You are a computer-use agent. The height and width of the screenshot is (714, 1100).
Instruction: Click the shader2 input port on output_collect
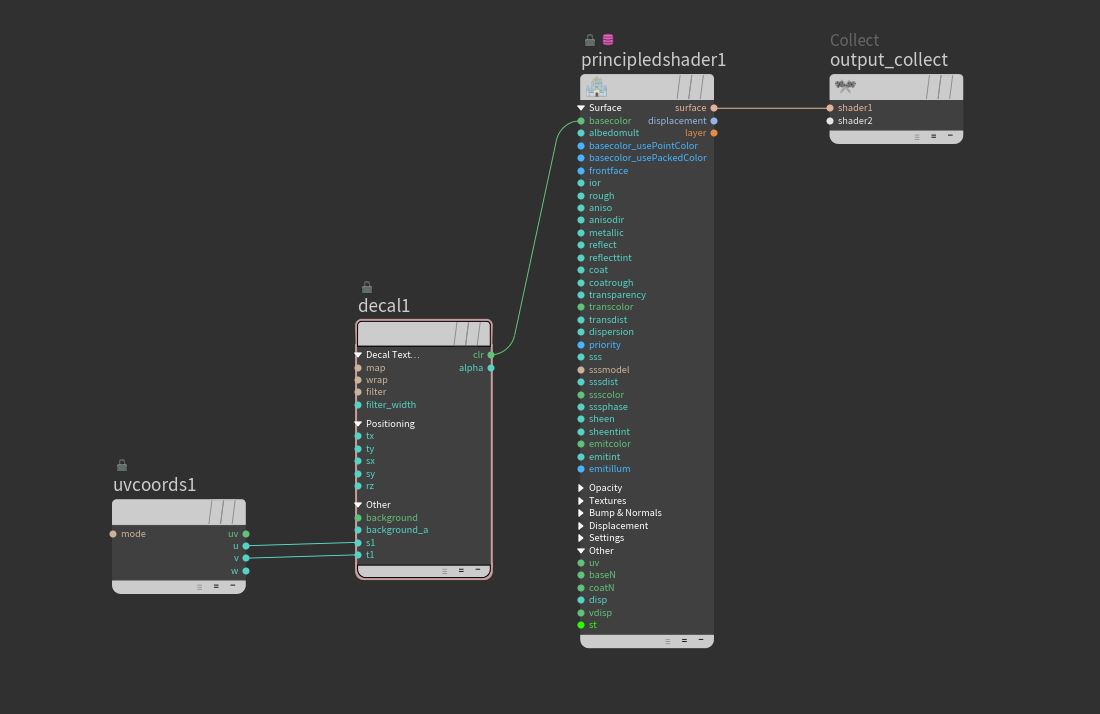click(830, 121)
